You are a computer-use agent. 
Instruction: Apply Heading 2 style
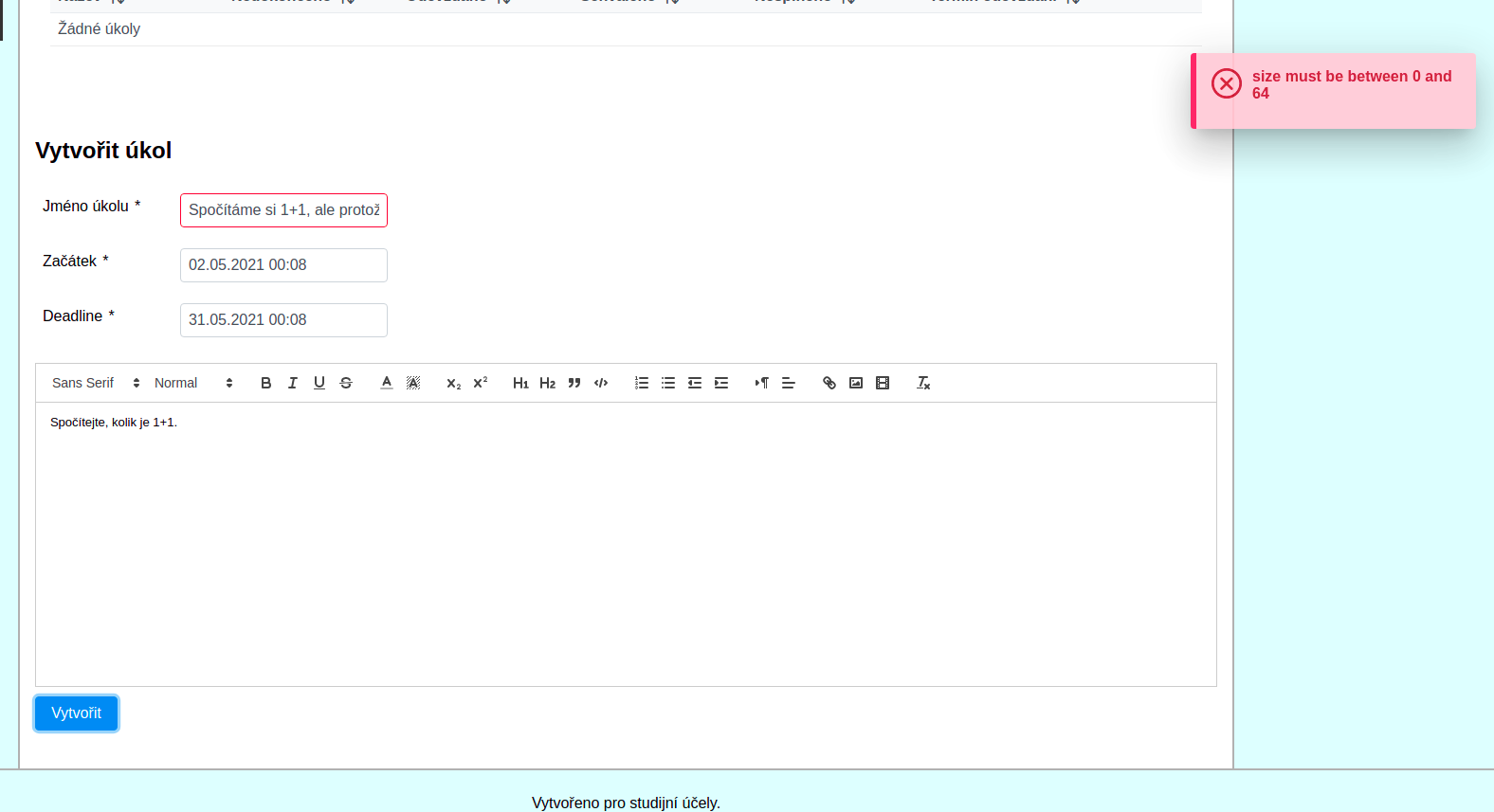pyautogui.click(x=548, y=383)
